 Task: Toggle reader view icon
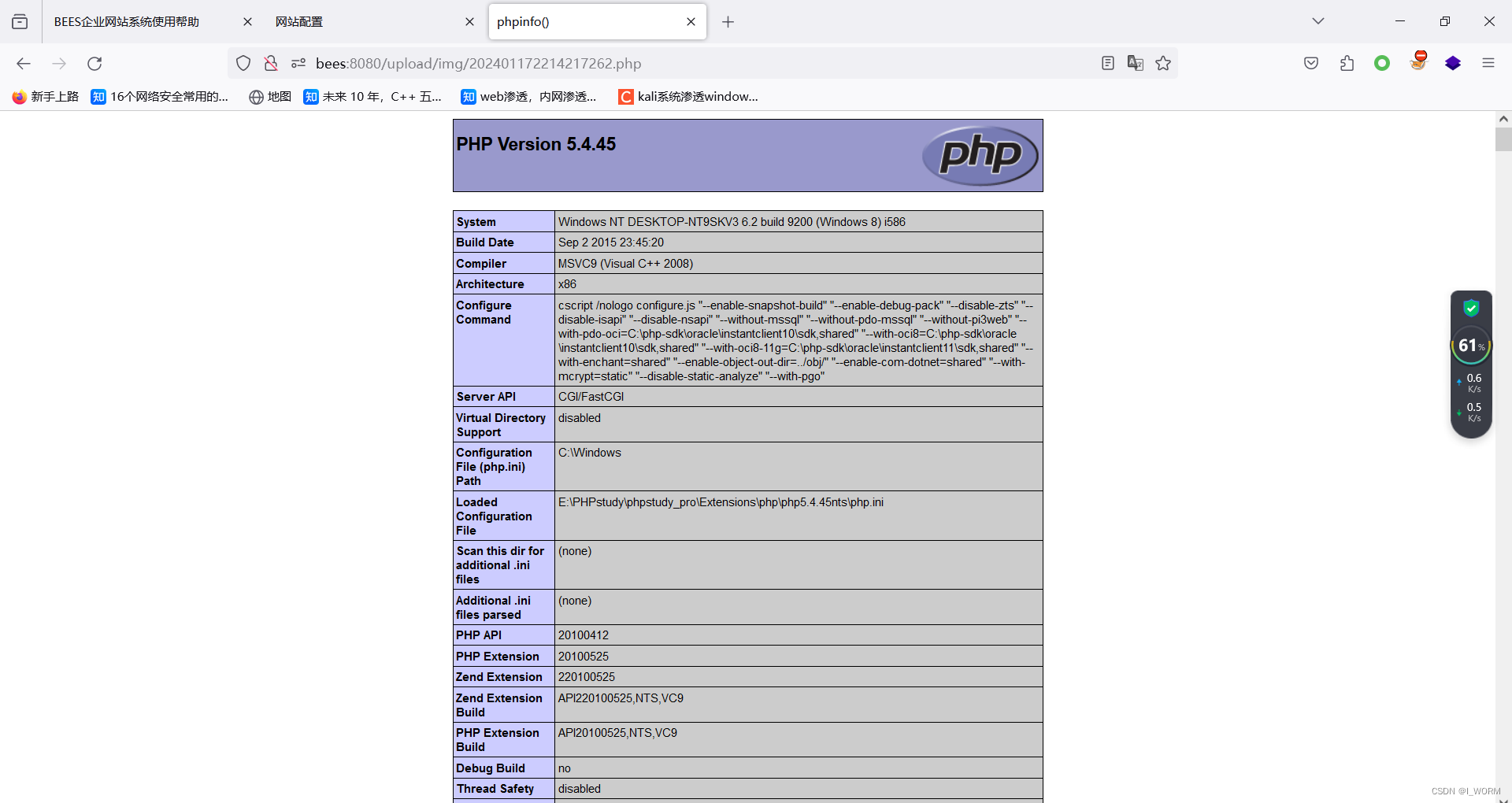click(1108, 63)
